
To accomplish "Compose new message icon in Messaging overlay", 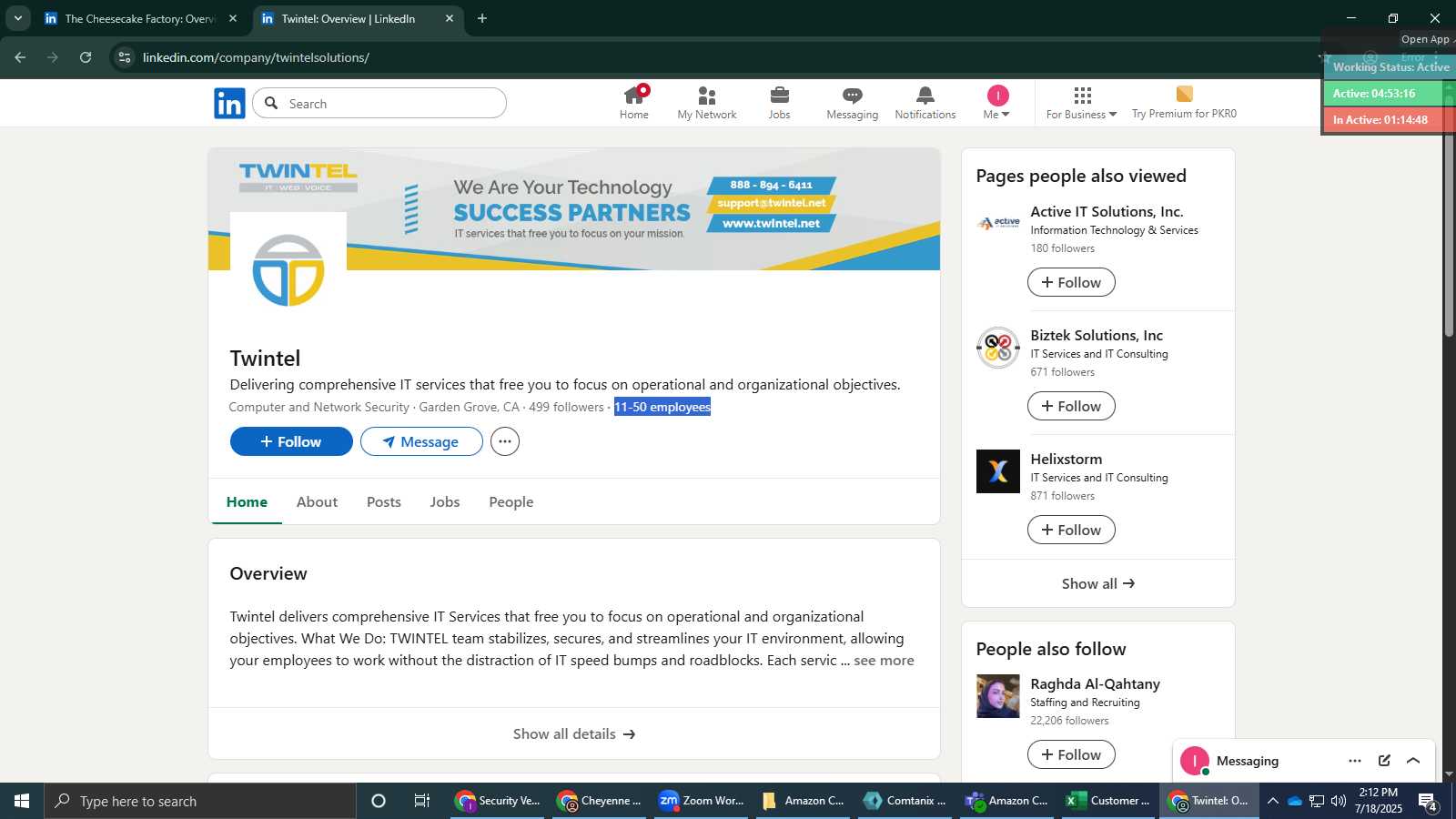I will (x=1384, y=761).
